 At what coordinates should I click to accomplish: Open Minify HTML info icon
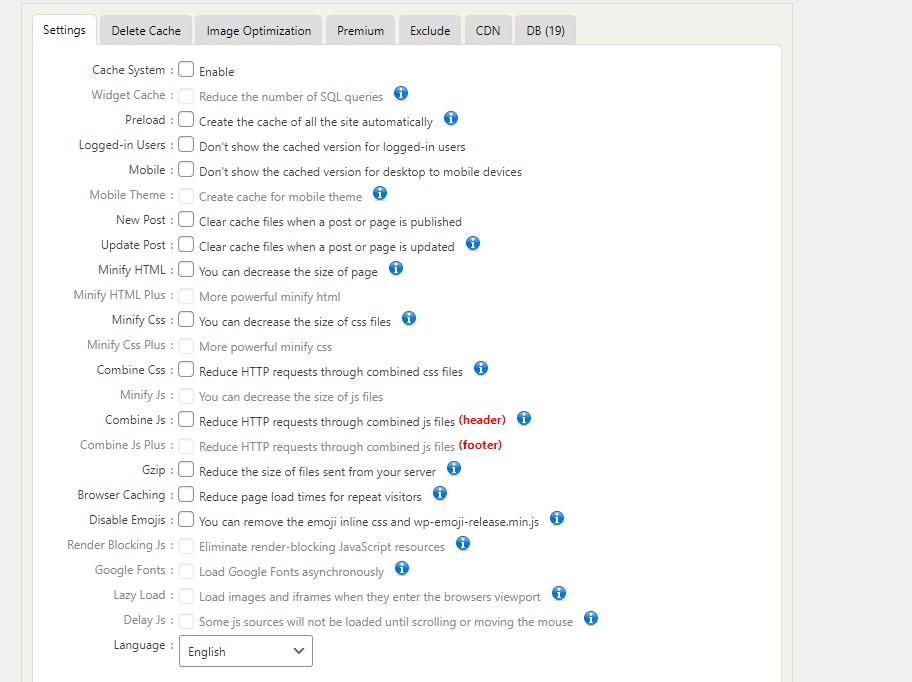pos(396,268)
